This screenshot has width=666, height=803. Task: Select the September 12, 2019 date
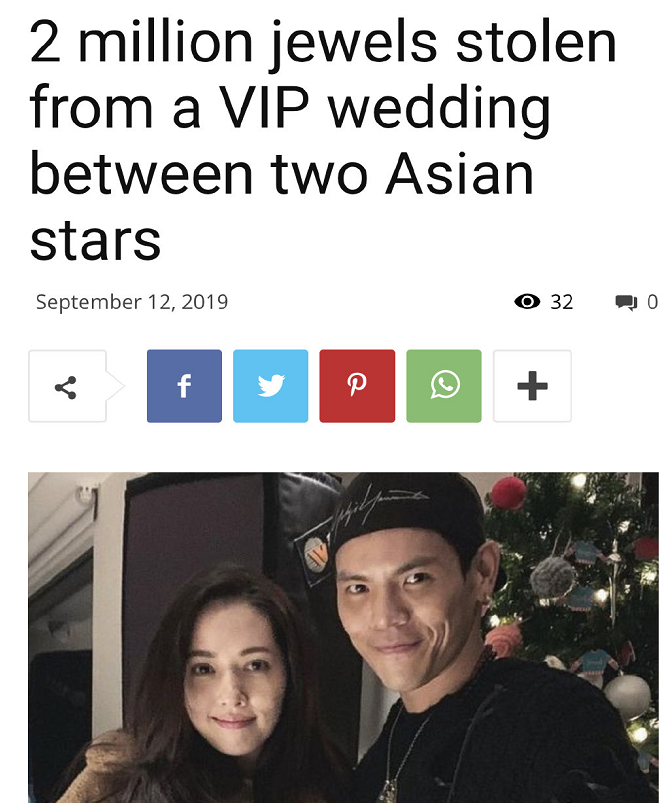[132, 302]
